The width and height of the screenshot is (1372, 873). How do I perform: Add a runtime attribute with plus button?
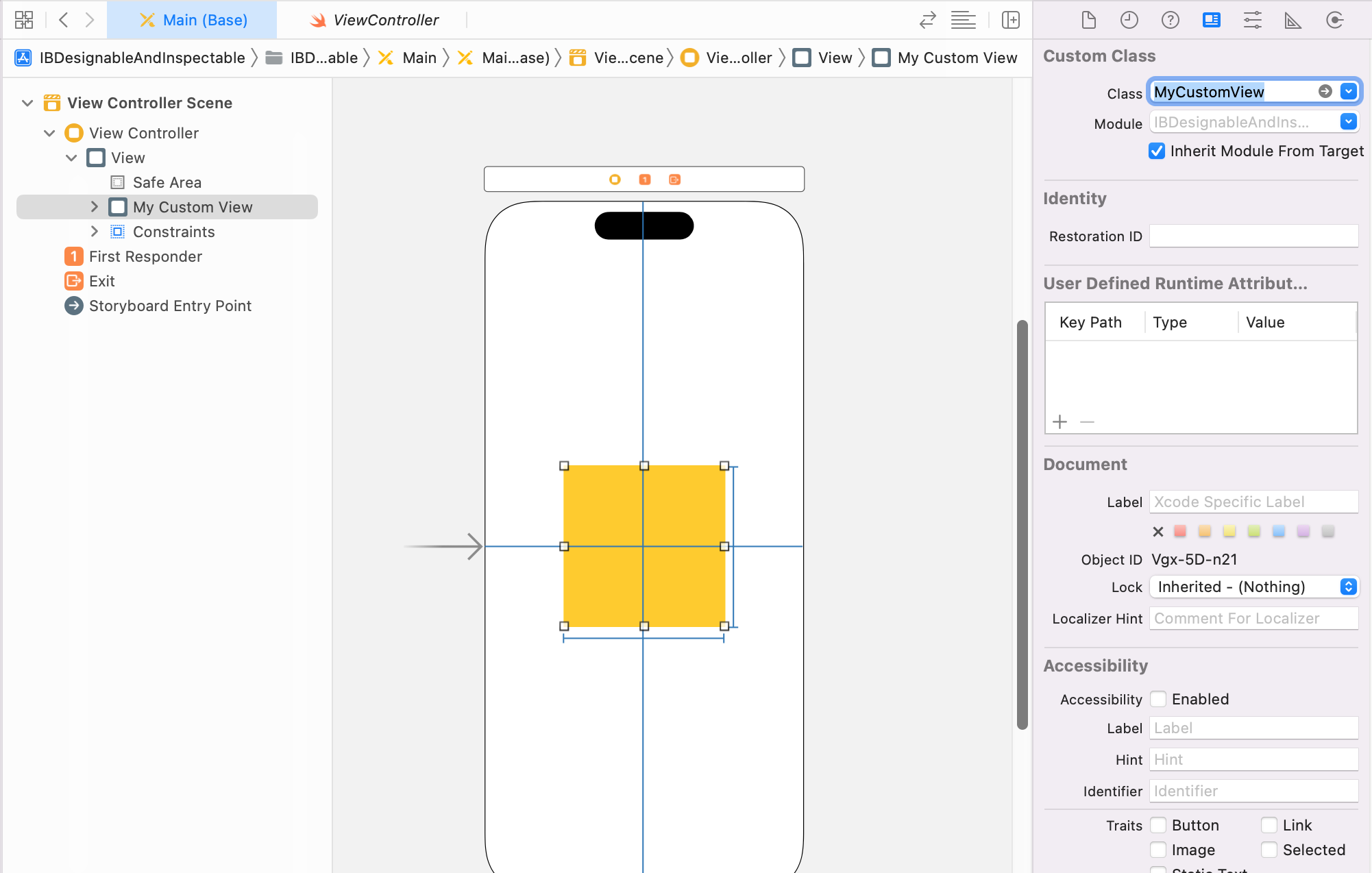[x=1060, y=421]
